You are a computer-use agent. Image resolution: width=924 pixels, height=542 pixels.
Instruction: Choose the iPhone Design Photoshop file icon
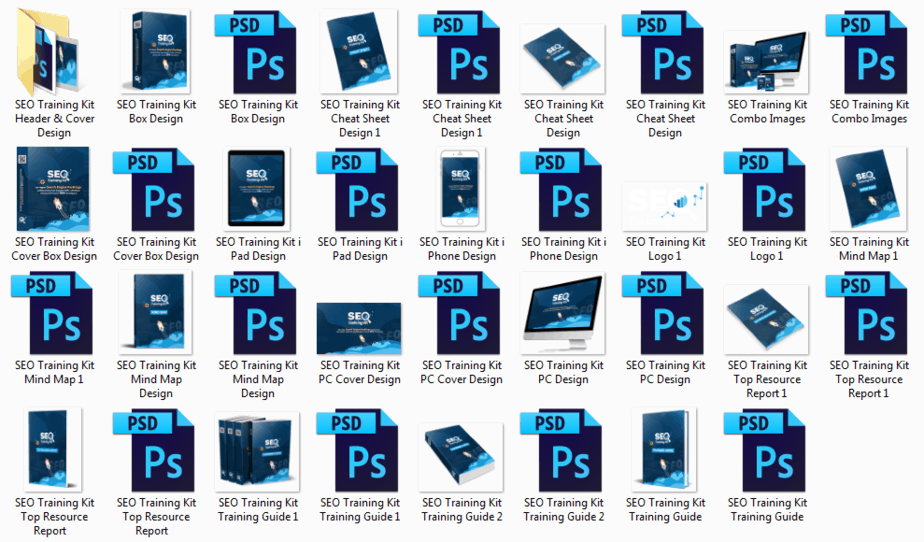(x=562, y=190)
